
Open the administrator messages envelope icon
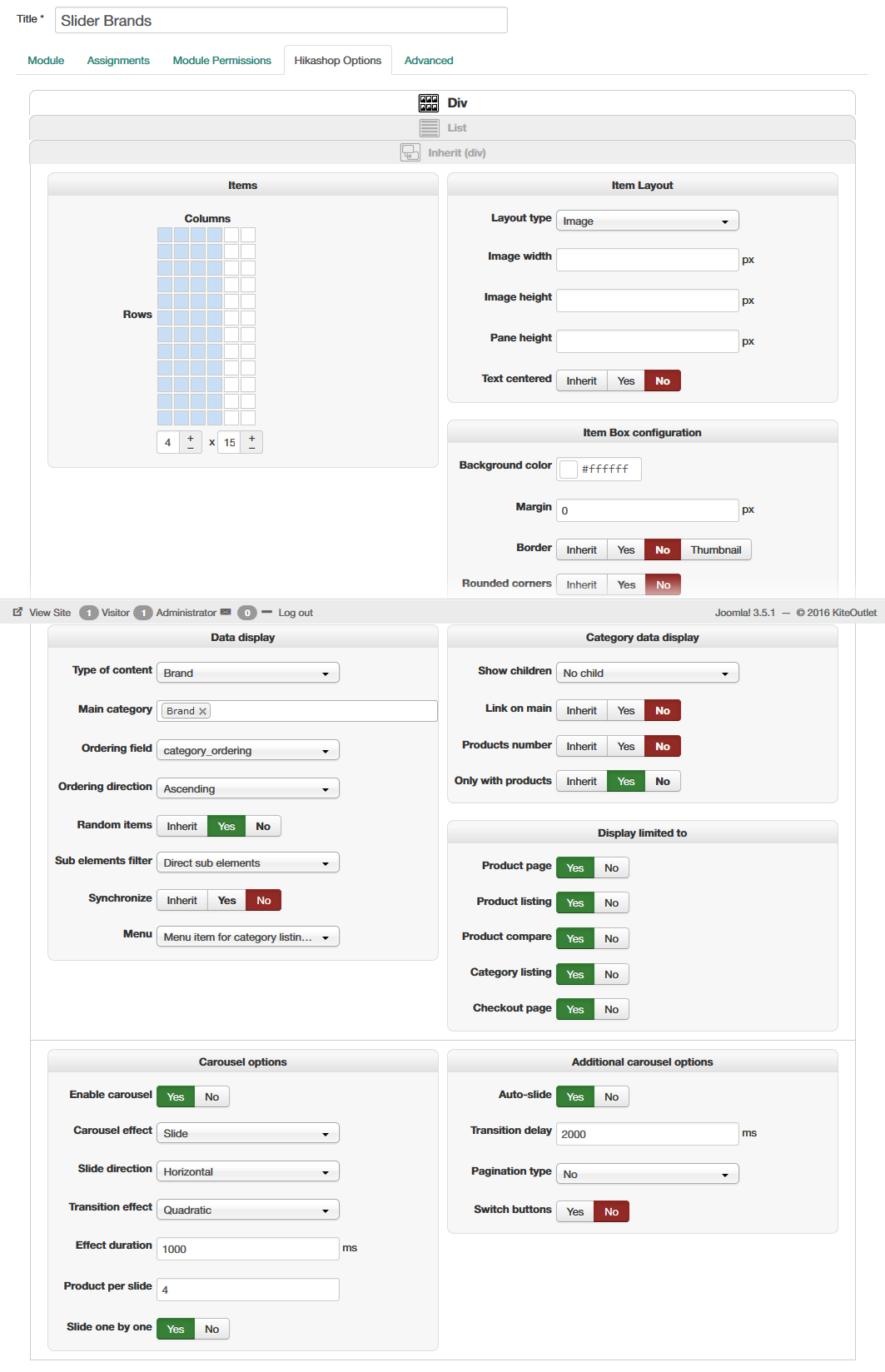click(226, 612)
